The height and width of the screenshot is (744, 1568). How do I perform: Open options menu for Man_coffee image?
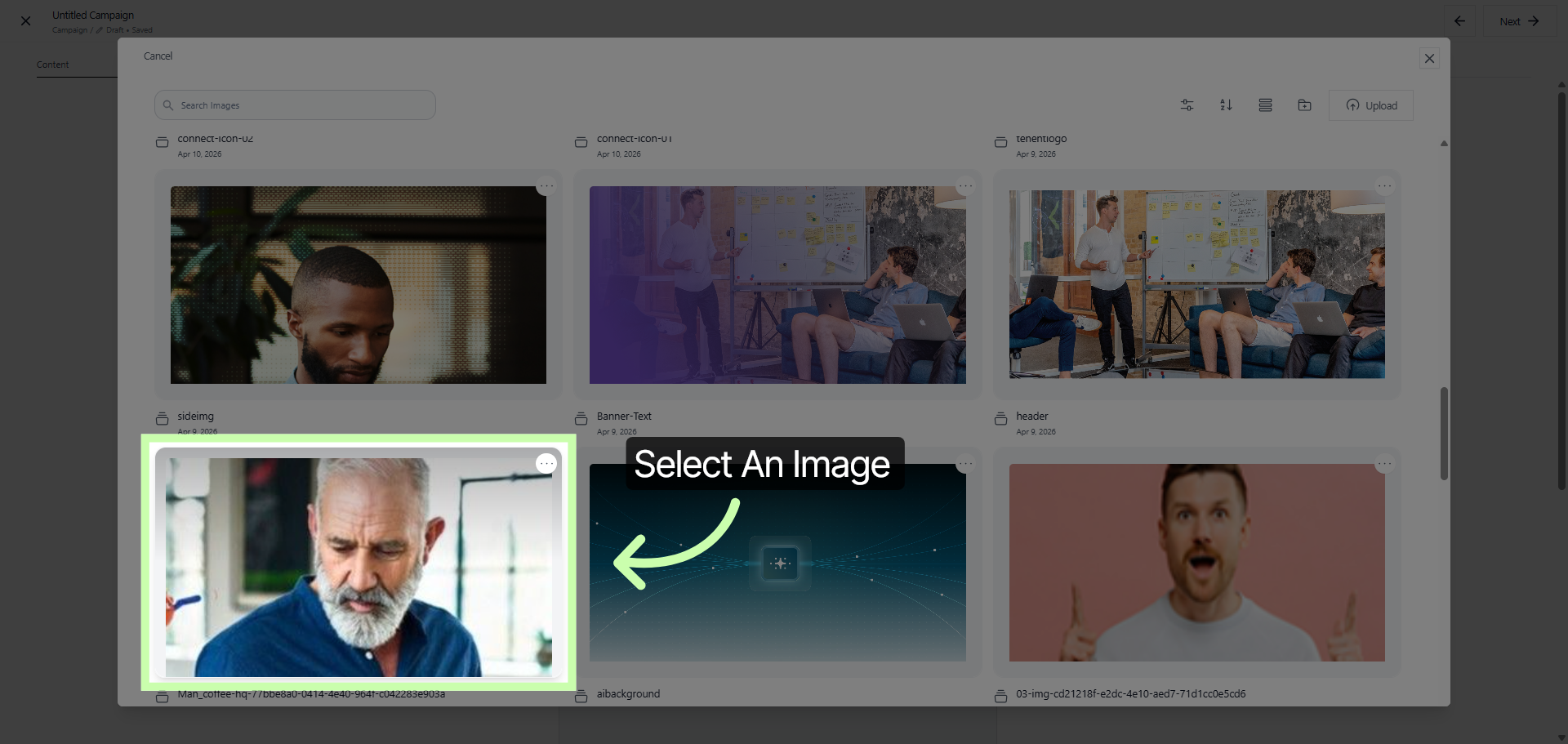(546, 464)
